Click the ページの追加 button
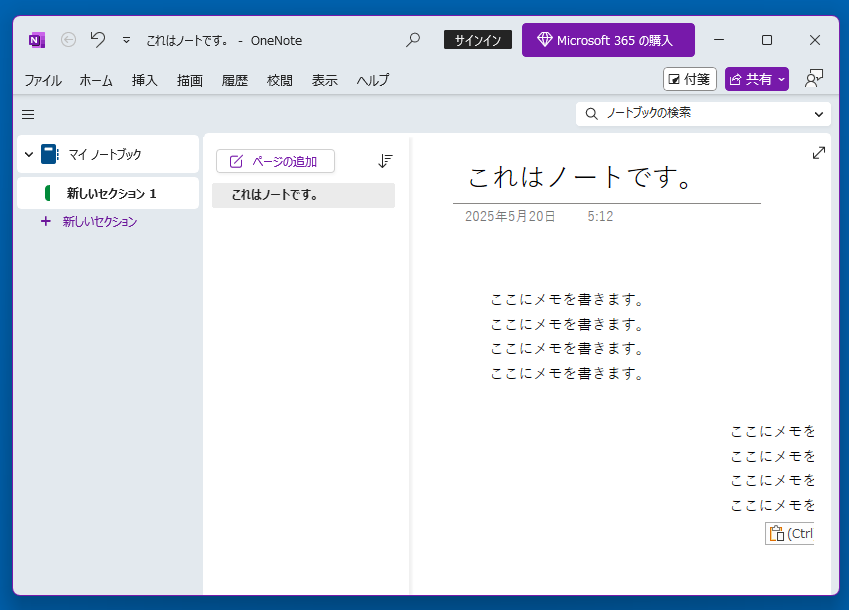 [275, 161]
